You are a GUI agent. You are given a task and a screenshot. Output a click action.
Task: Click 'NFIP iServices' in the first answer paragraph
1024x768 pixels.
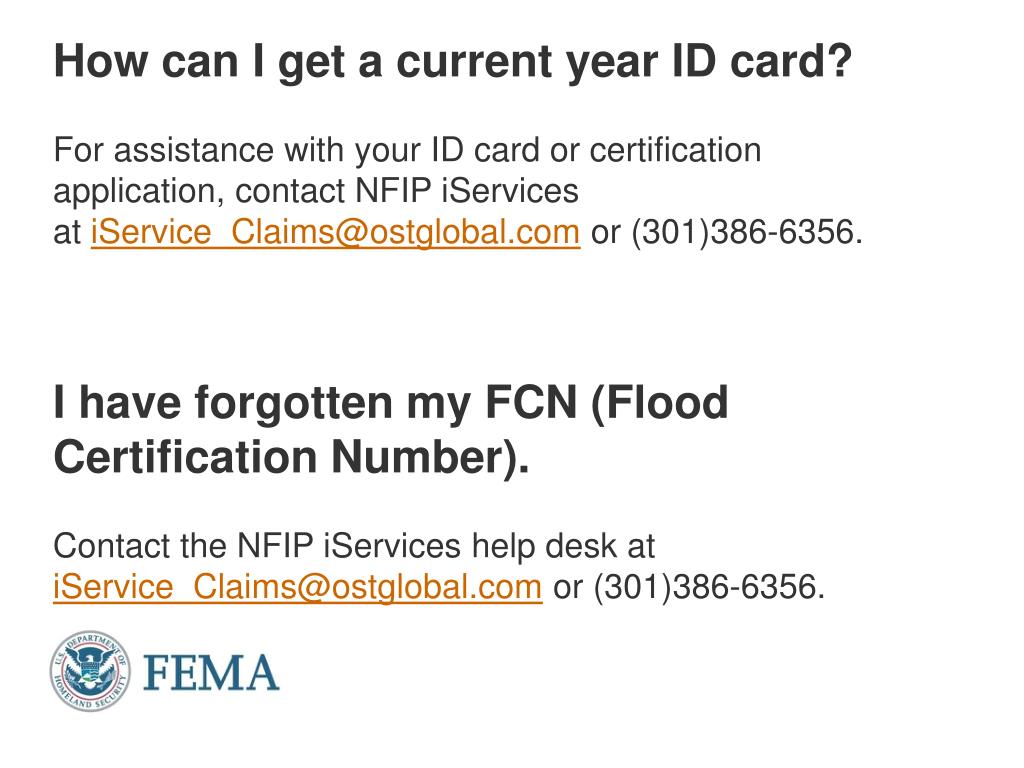coord(467,191)
